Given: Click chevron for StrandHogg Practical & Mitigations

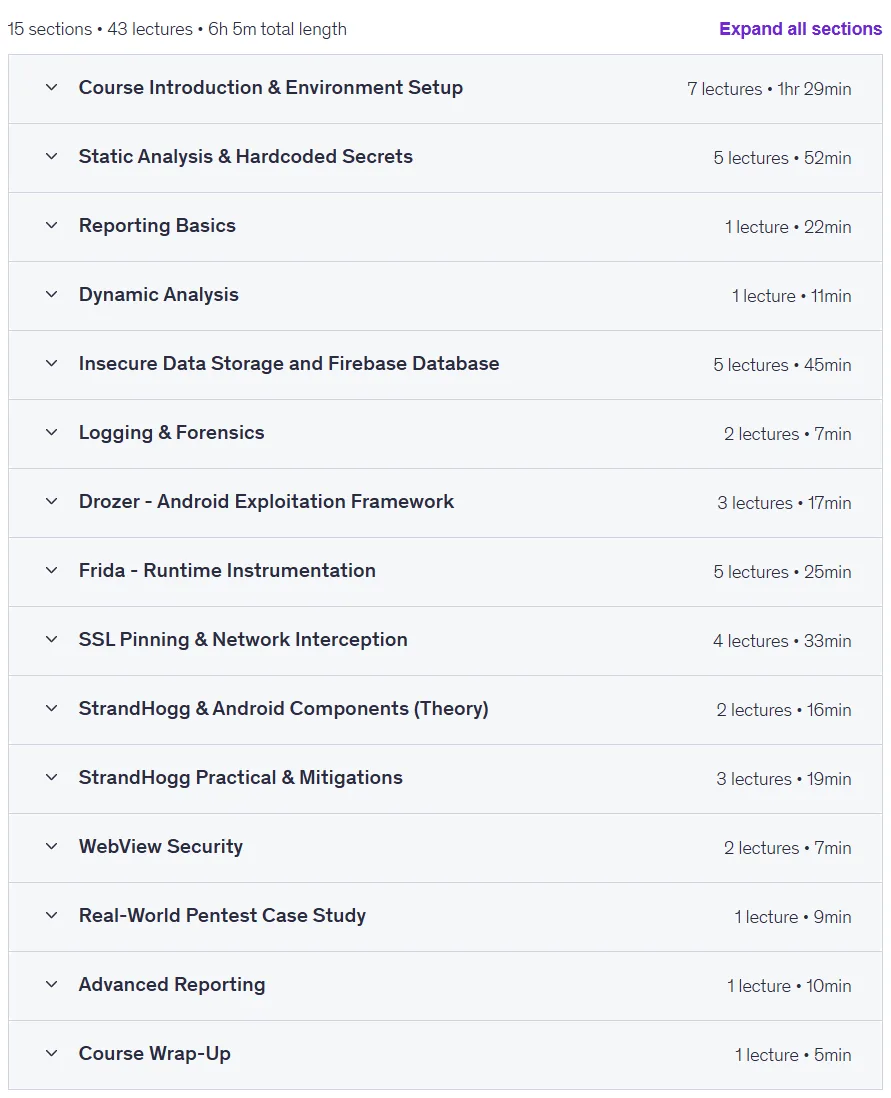Looking at the screenshot, I should click(x=51, y=777).
